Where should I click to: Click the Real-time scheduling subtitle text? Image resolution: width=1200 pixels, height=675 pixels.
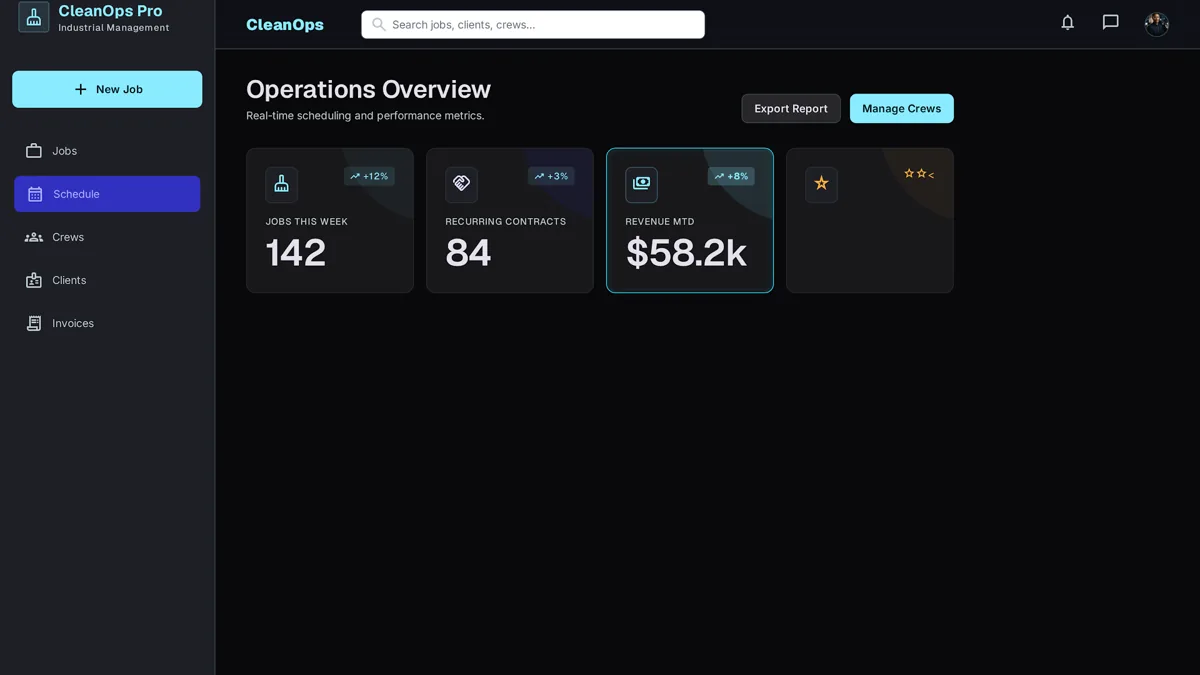point(365,116)
